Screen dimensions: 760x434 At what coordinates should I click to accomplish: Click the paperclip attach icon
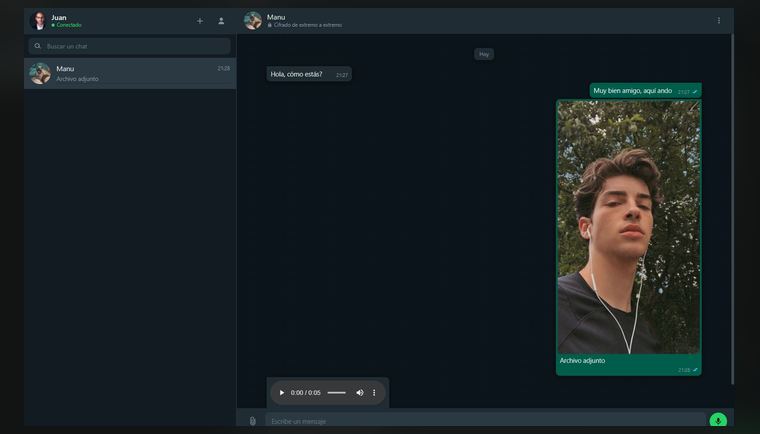[253, 421]
